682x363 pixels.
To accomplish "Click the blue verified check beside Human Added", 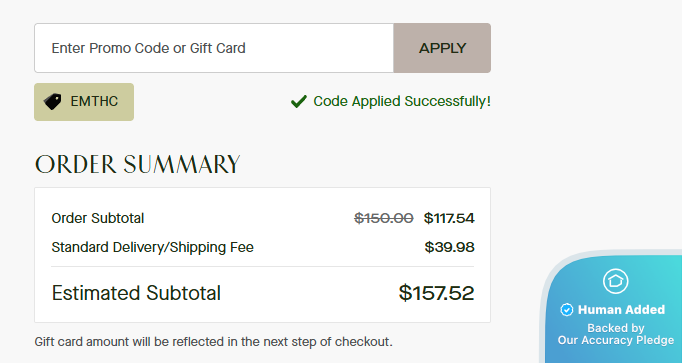I will [x=566, y=310].
